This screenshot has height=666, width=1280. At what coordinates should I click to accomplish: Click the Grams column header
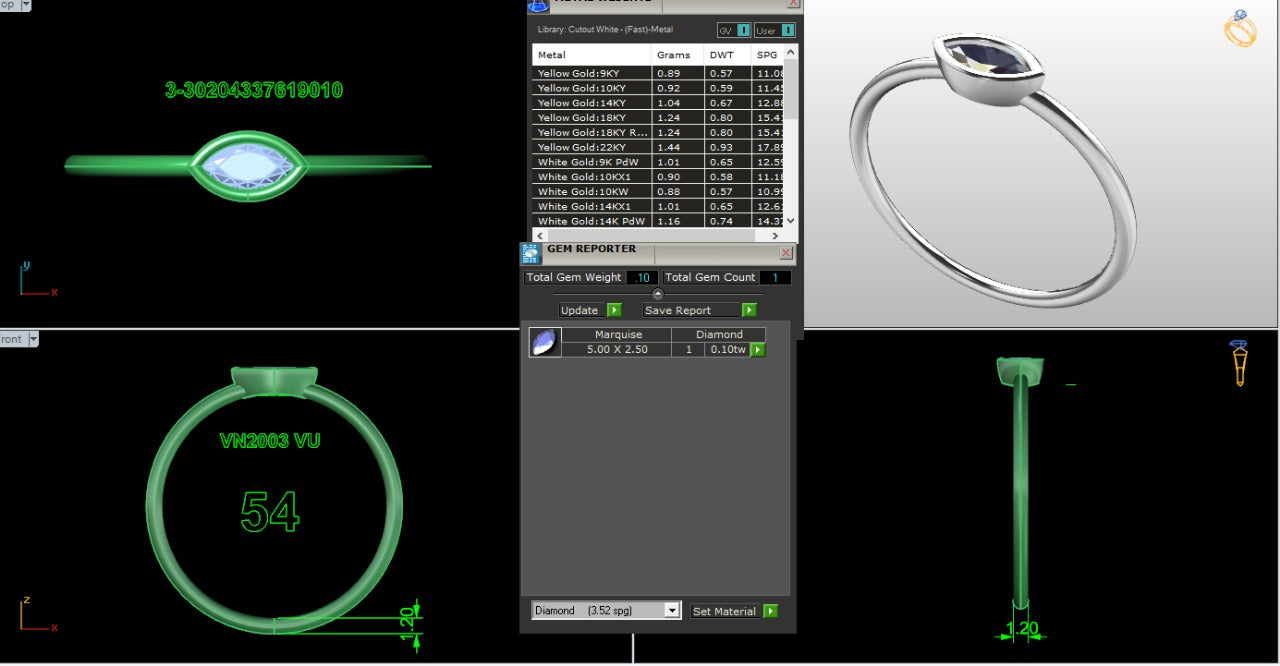pyautogui.click(x=678, y=55)
